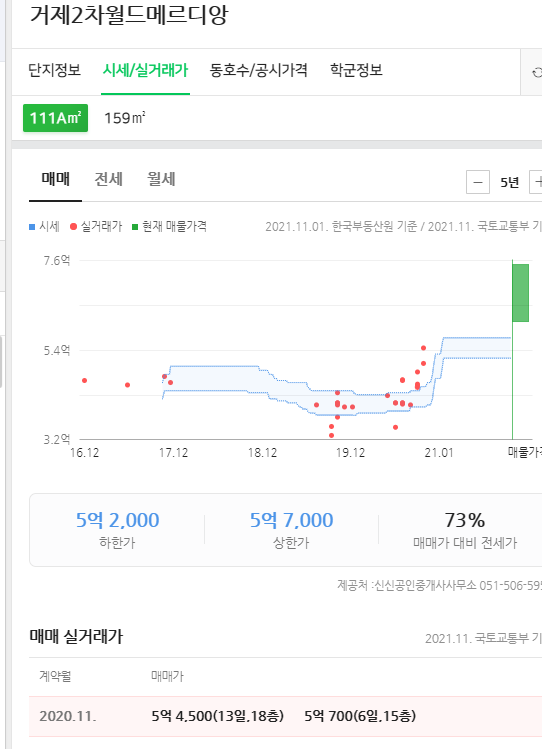Open the 단지정보 tab

[54, 70]
